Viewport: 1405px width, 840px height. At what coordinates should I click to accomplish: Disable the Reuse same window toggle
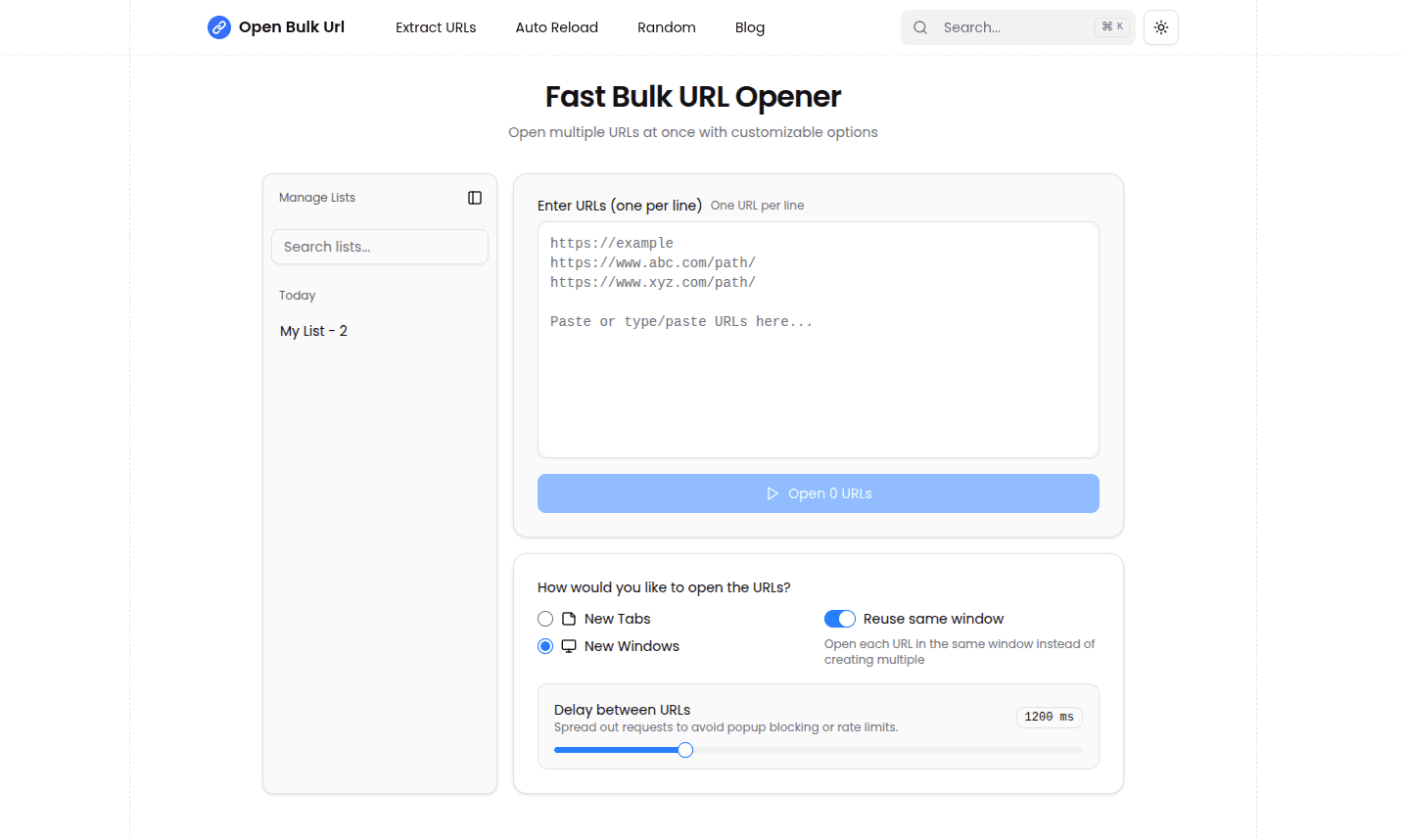pos(839,618)
